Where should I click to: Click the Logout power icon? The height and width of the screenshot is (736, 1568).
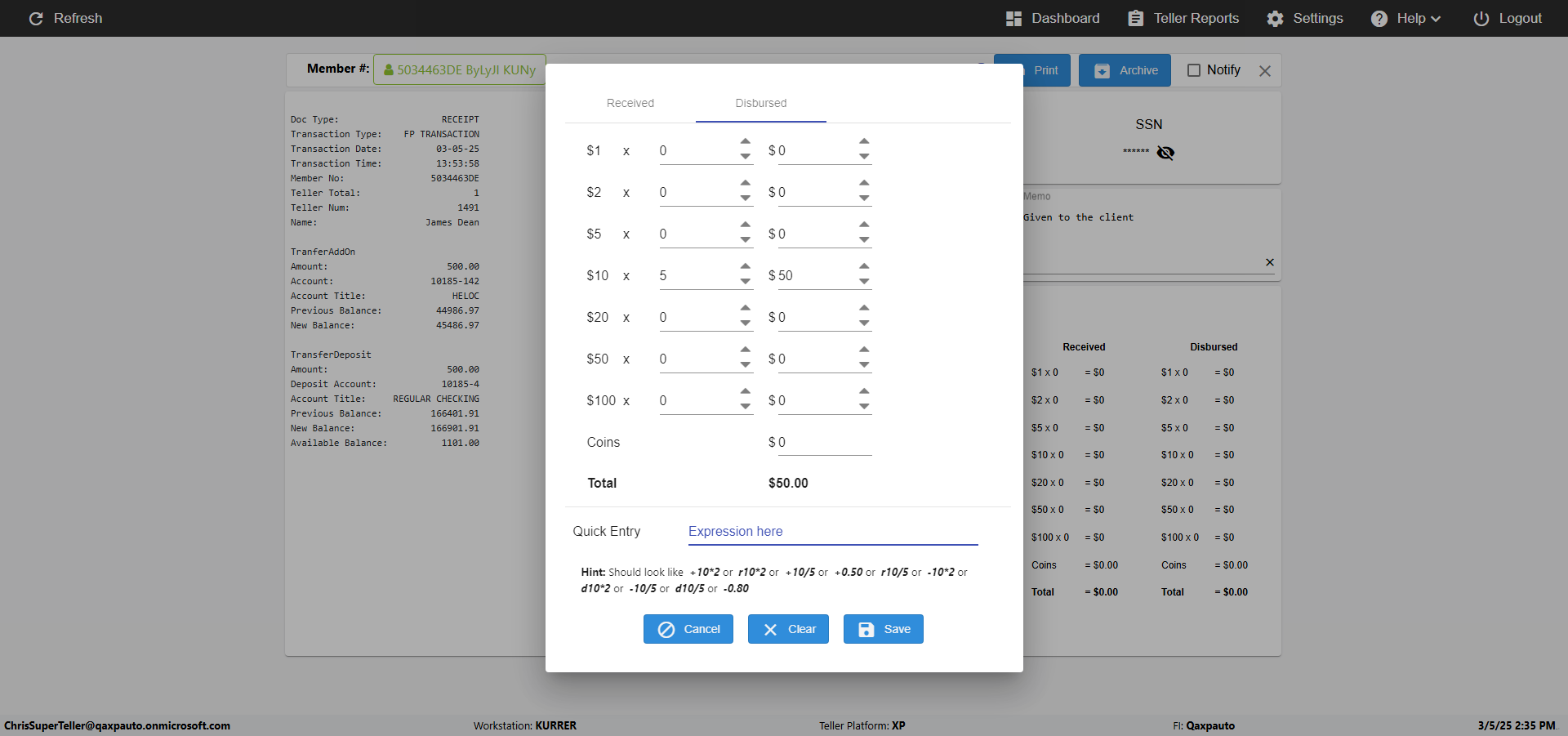[1481, 18]
